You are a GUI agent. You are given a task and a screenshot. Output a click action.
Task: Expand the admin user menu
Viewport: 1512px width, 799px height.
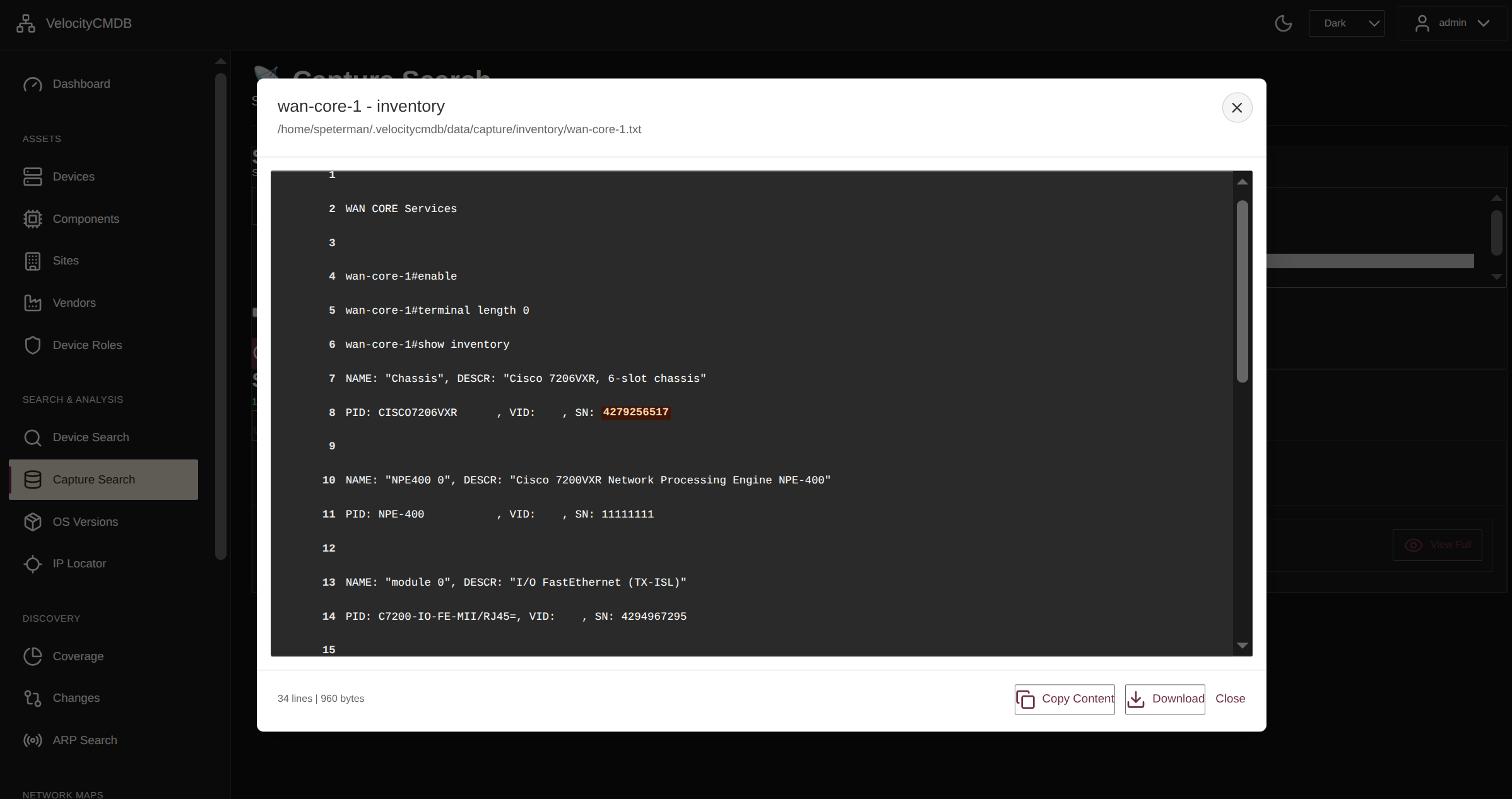[x=1452, y=23]
